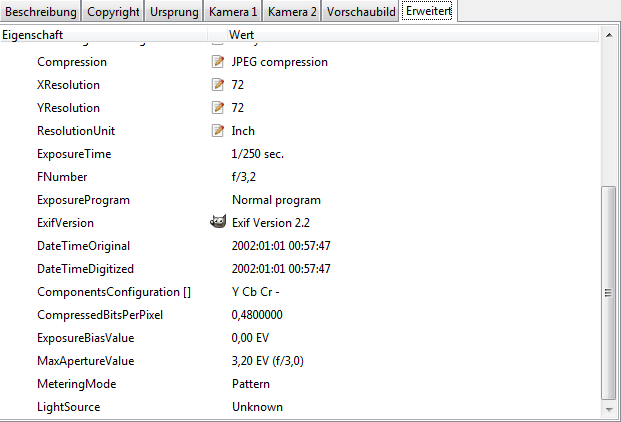Click the scrollbar down arrow
621x422 pixels.
pyautogui.click(x=609, y=410)
